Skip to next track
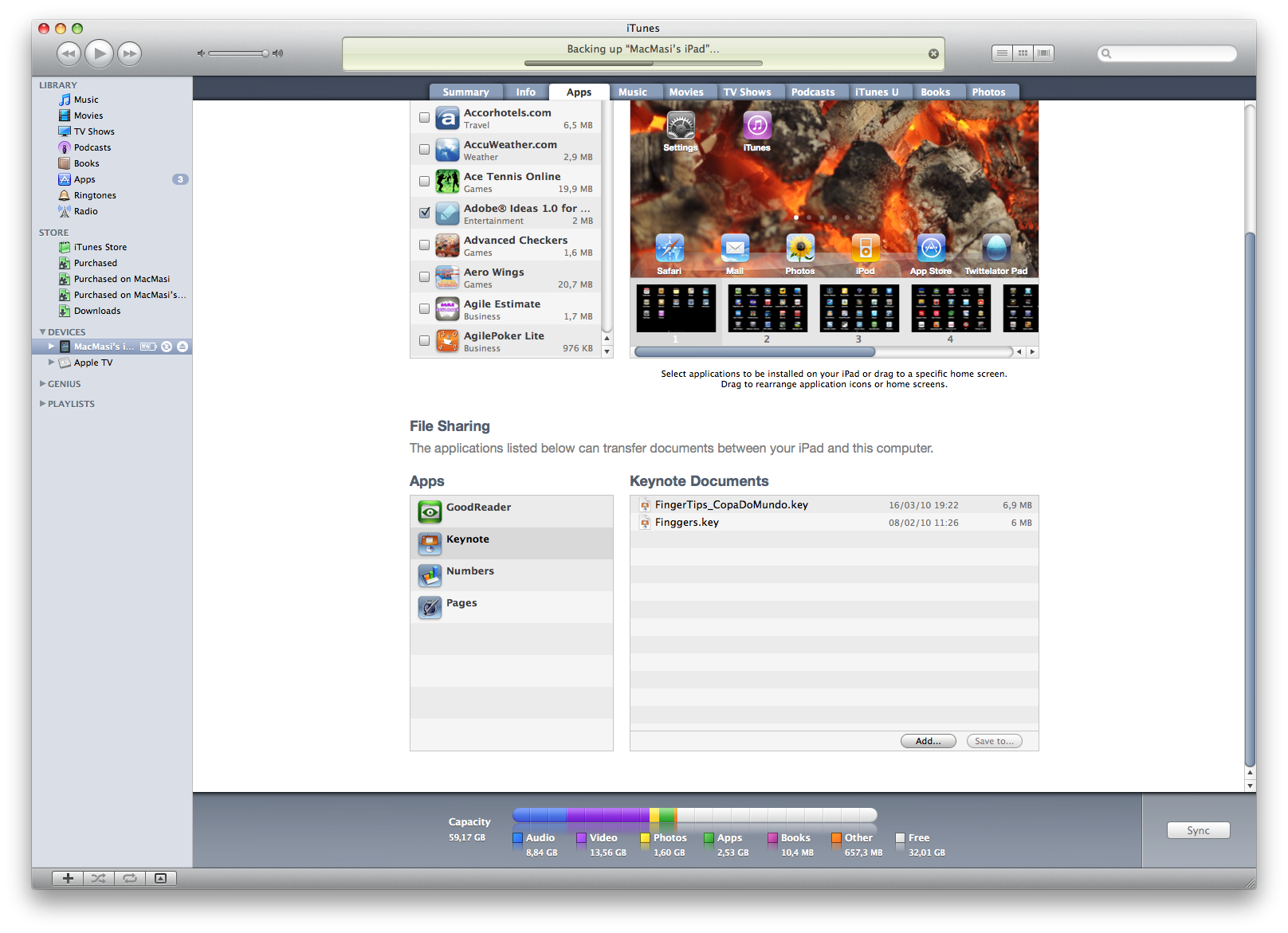This screenshot has width=1288, height=933. [129, 53]
